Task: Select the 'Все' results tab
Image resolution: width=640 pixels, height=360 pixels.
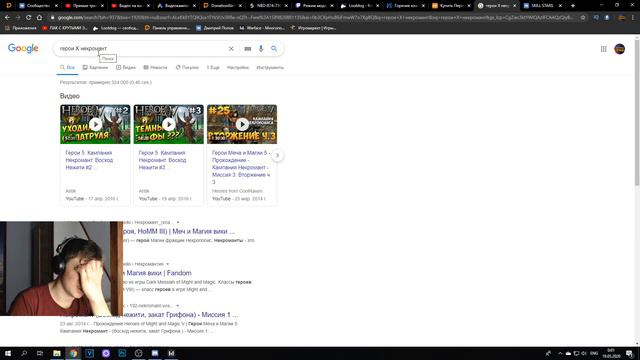Action: [x=67, y=67]
